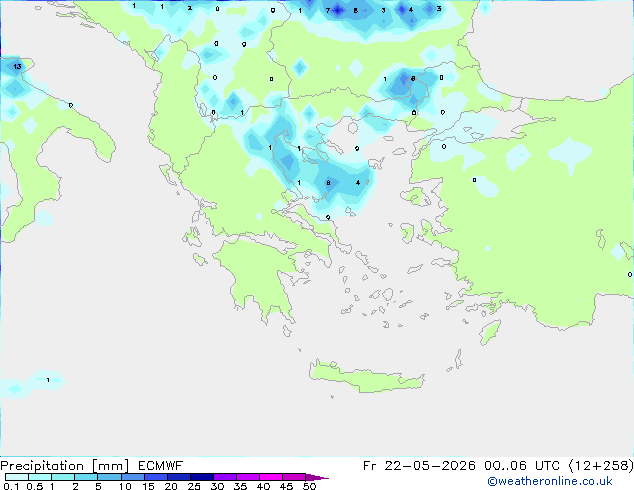Screen dimensions: 634x490
Task: Click the 0.5–1 mm legend swatch
Action: [x=40, y=477]
